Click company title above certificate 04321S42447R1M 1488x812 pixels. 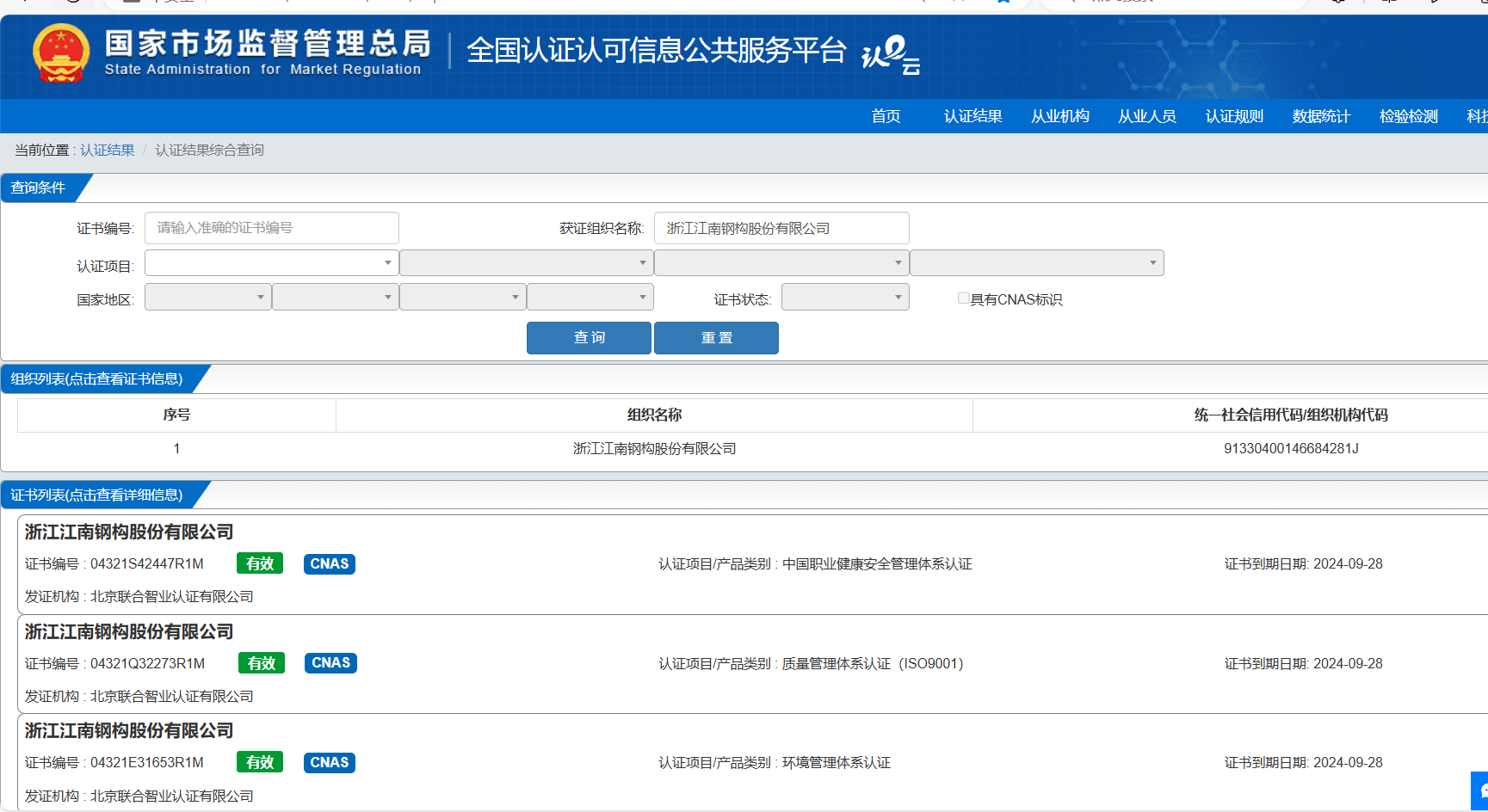(x=129, y=532)
